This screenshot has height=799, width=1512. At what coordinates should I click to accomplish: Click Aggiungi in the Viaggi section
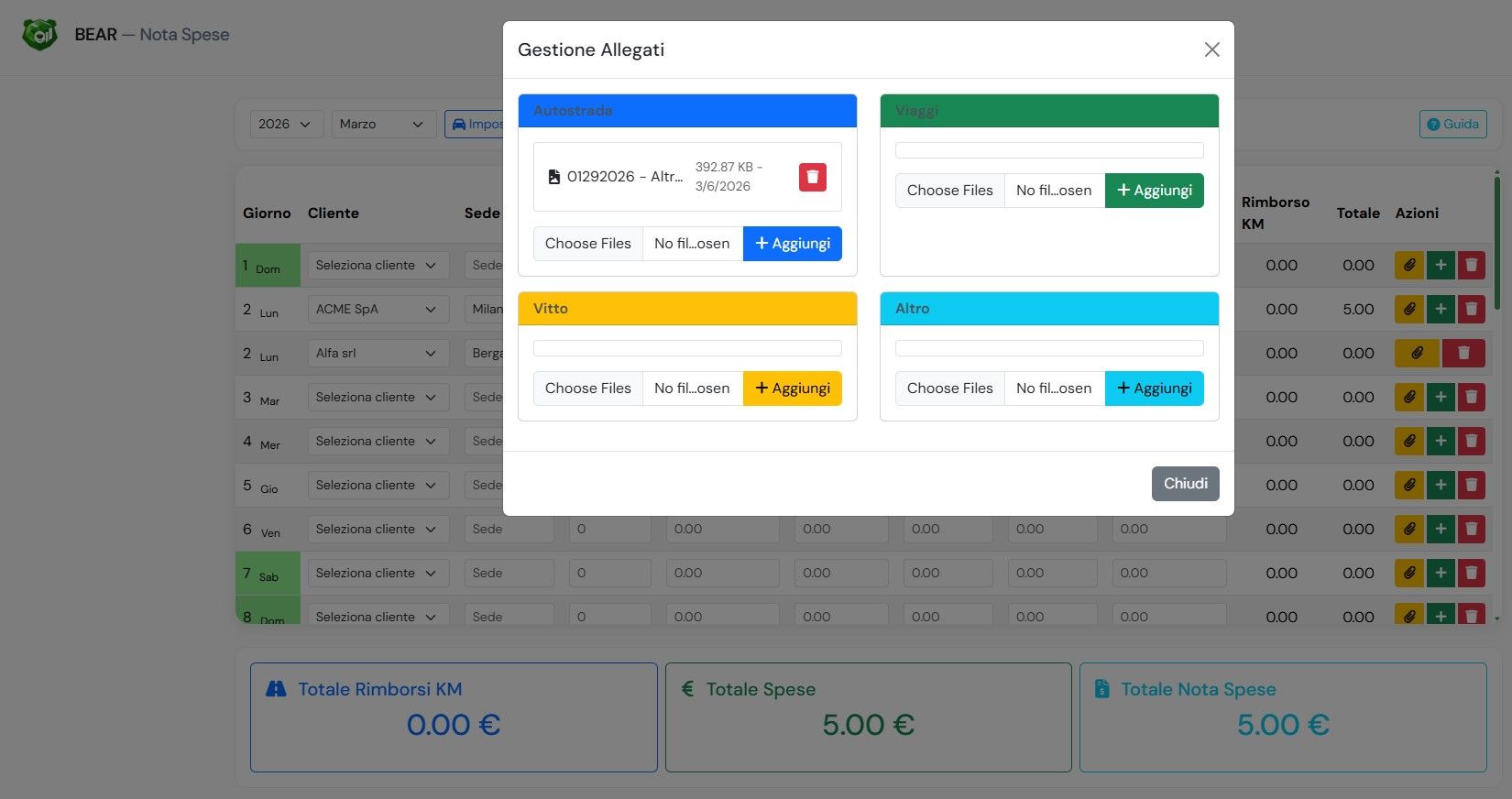click(1154, 191)
